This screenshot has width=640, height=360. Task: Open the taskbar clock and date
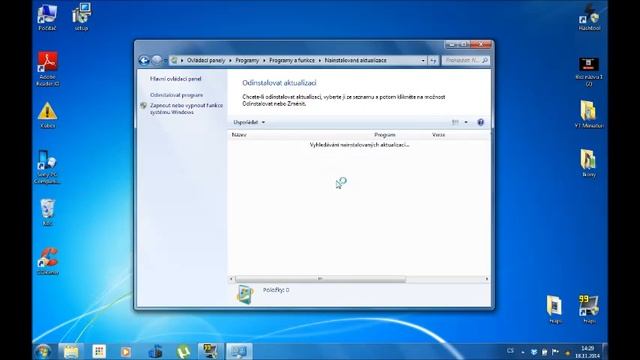click(588, 352)
